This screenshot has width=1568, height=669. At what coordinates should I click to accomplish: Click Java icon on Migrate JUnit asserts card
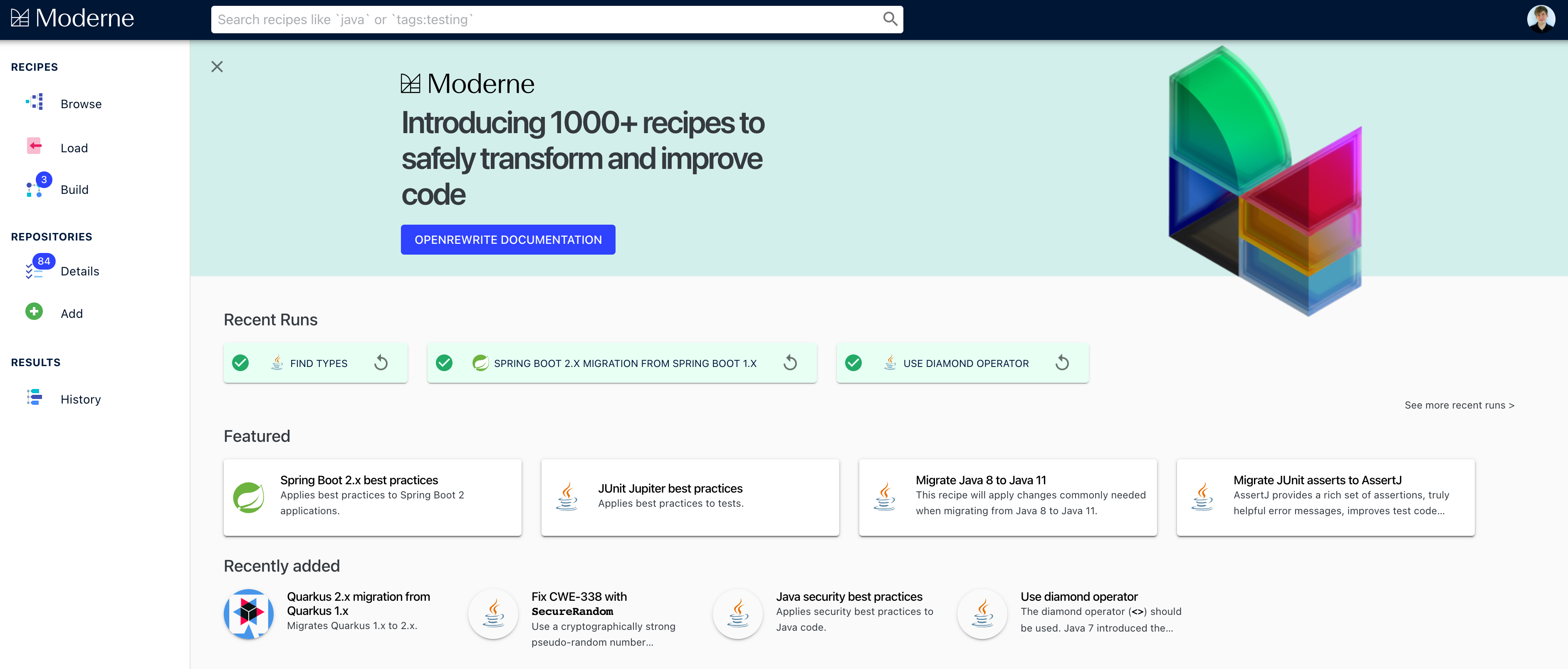(1202, 497)
